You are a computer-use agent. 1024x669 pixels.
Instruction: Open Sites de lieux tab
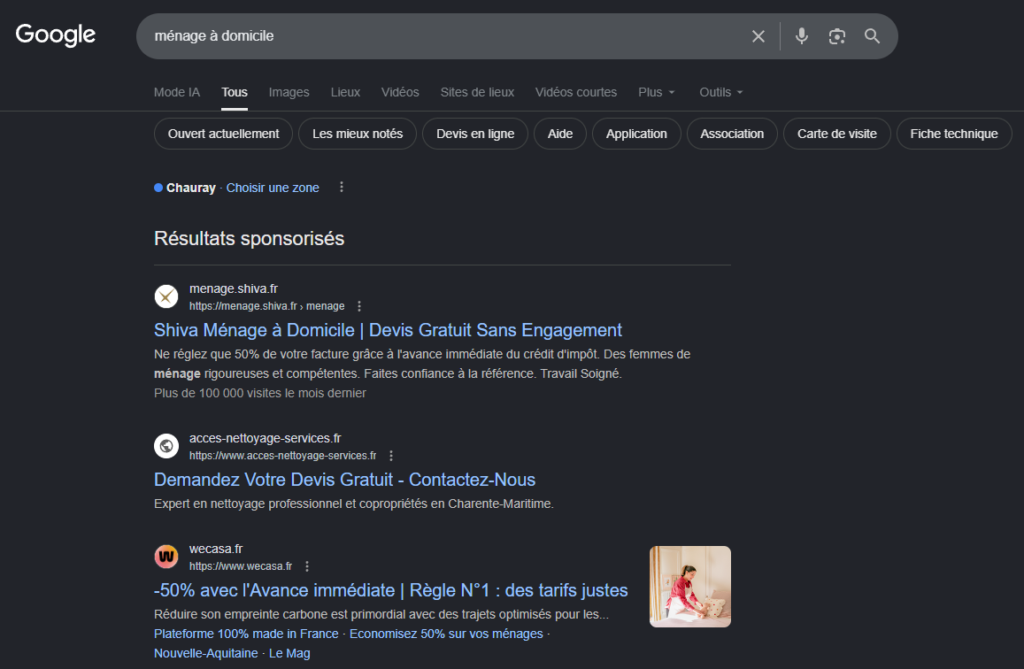tap(477, 92)
